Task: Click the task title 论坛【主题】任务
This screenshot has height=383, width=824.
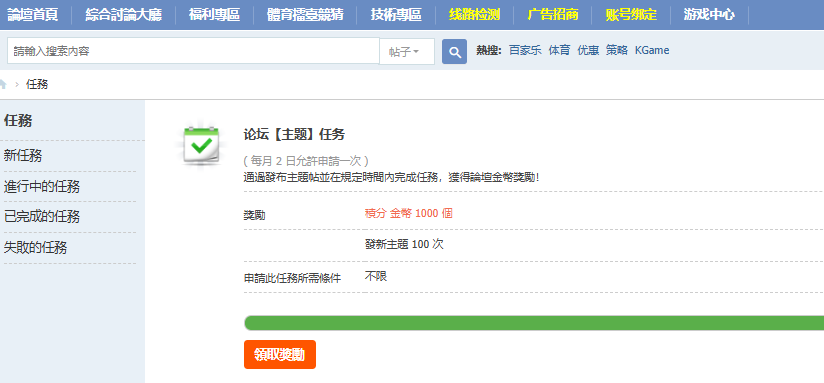Action: (294, 134)
